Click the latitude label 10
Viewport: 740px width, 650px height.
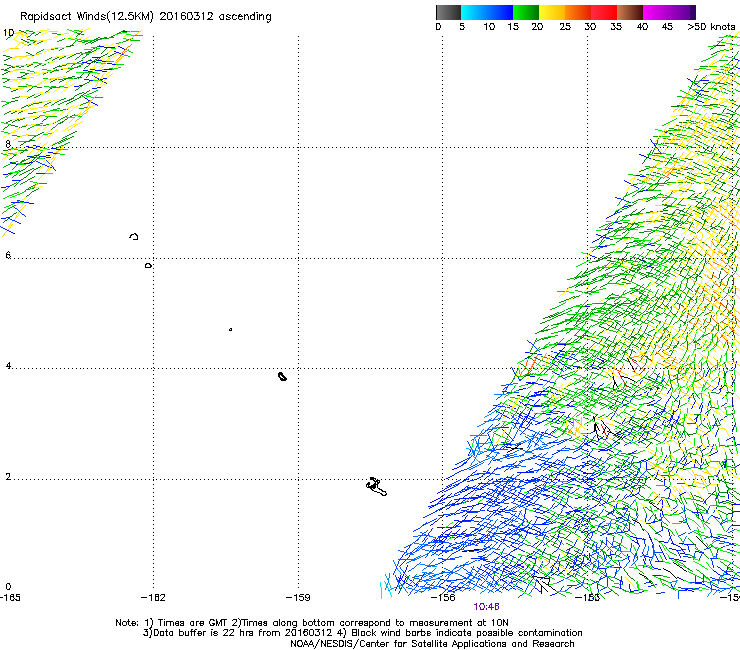8,33
